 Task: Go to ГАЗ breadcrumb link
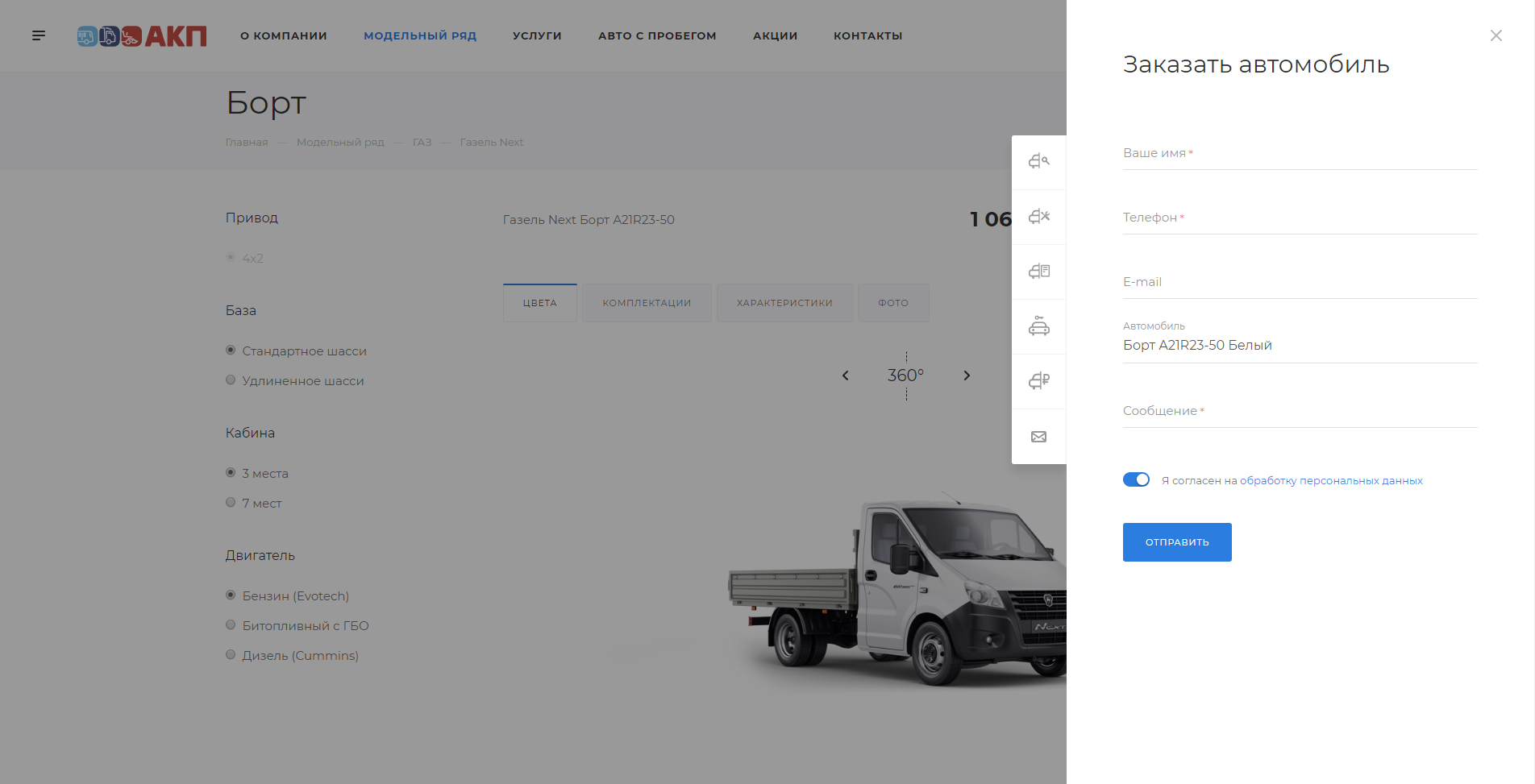(x=422, y=142)
